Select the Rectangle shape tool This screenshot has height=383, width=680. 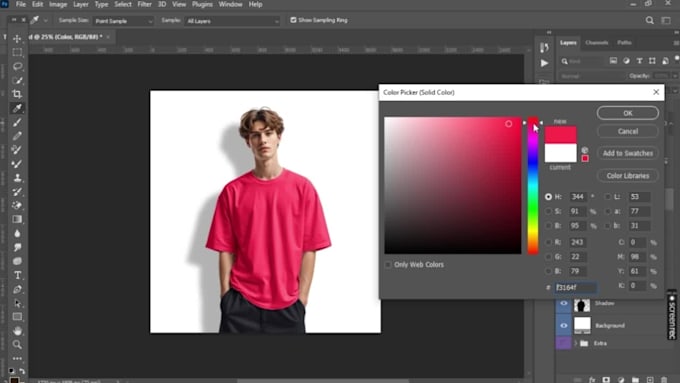(17, 317)
